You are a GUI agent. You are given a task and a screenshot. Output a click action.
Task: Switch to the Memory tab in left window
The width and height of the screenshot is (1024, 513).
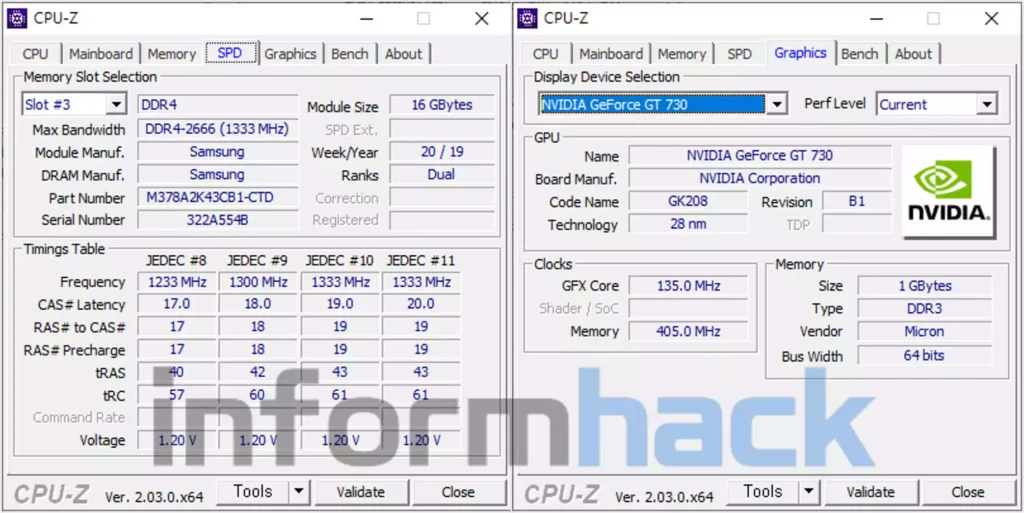tap(171, 54)
